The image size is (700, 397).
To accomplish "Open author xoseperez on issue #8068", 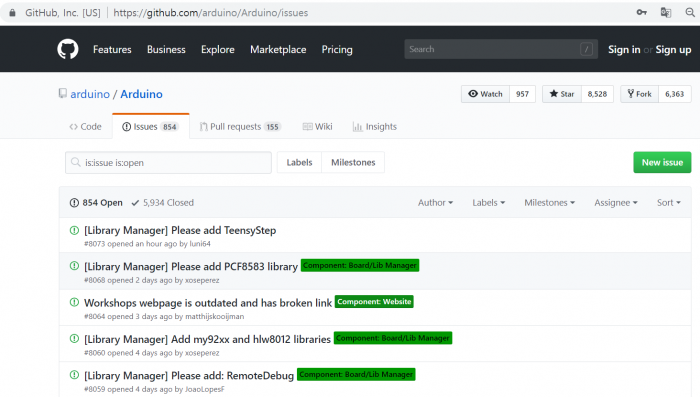I will click(x=202, y=280).
